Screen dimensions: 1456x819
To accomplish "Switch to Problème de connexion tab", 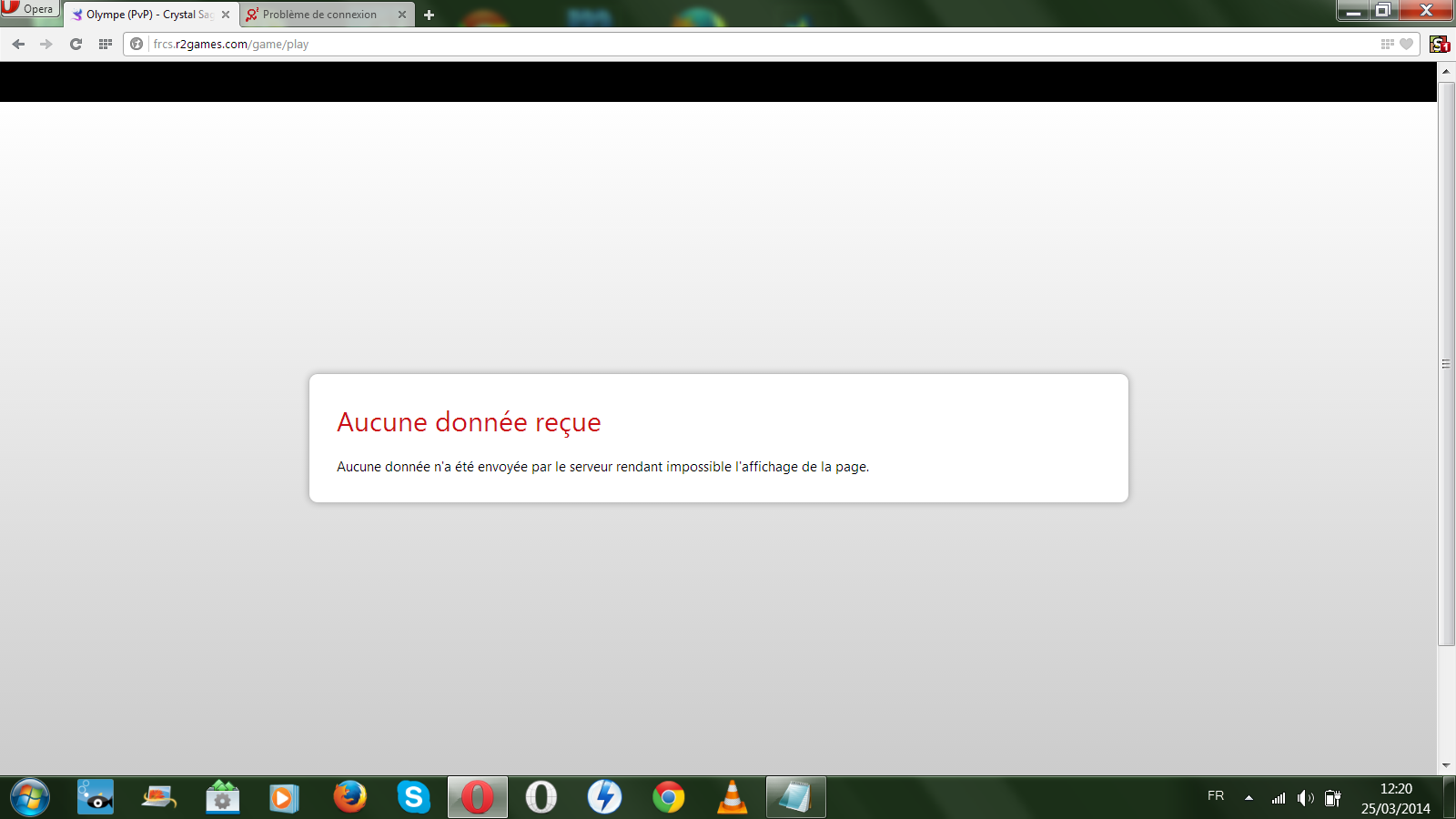I will 318,15.
